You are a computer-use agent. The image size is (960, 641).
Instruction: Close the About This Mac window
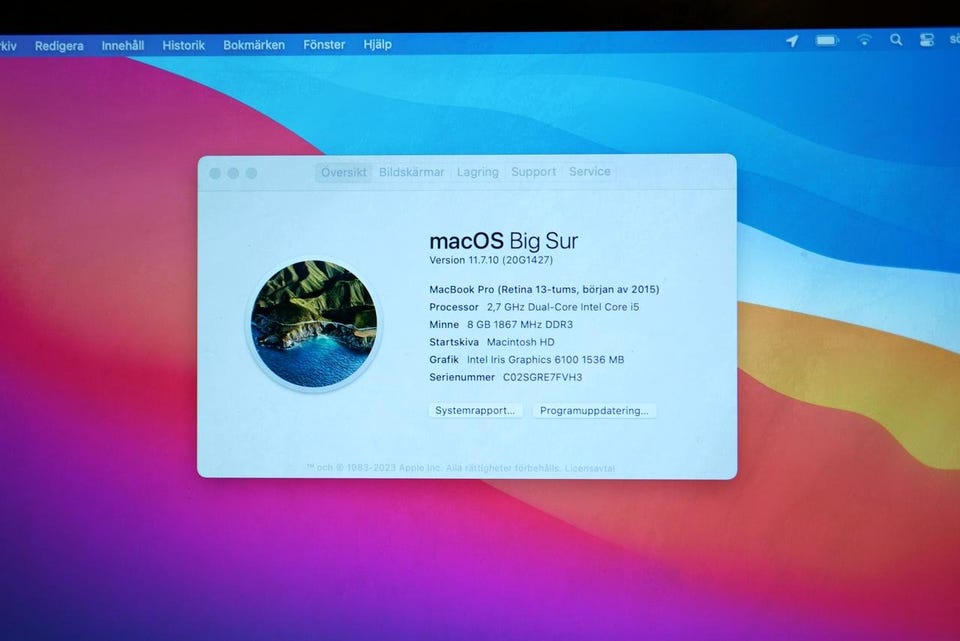click(215, 173)
